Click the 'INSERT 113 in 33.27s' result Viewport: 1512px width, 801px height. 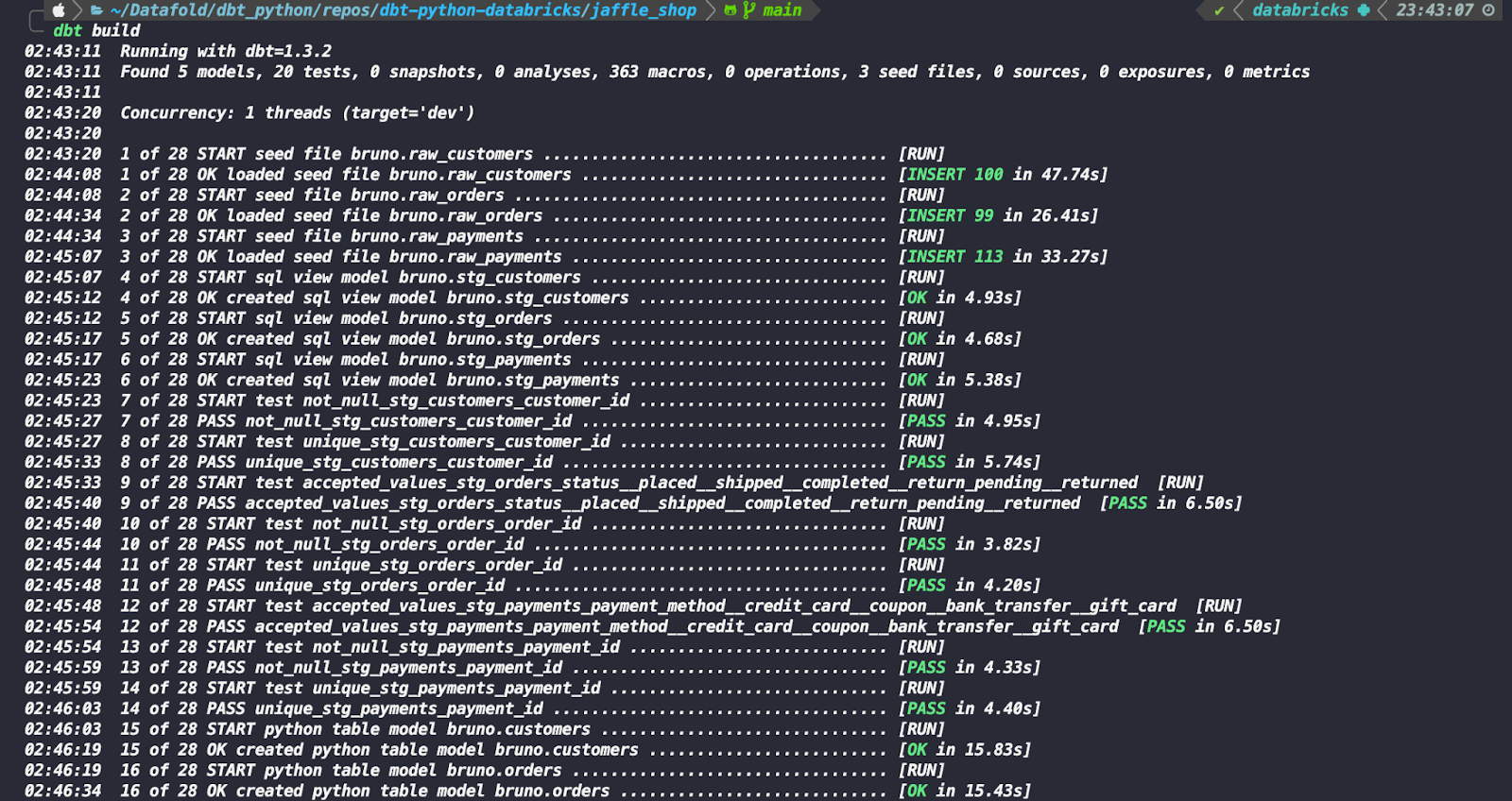[1003, 257]
